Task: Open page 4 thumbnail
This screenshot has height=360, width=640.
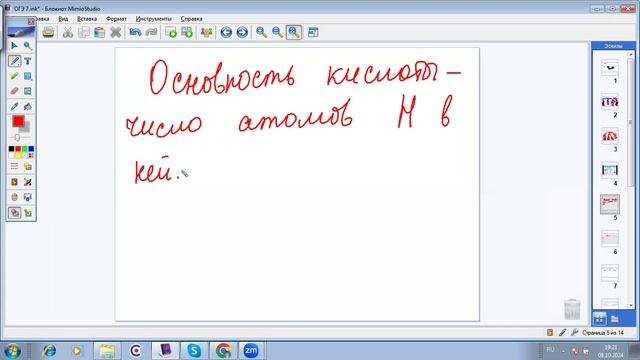Action: [x=610, y=170]
